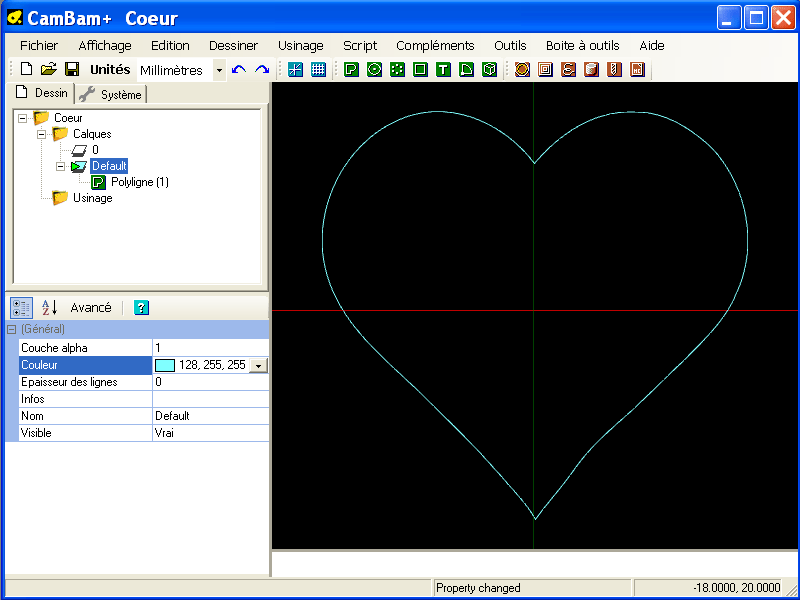Click the Avancé button in property panel

pyautogui.click(x=91, y=307)
